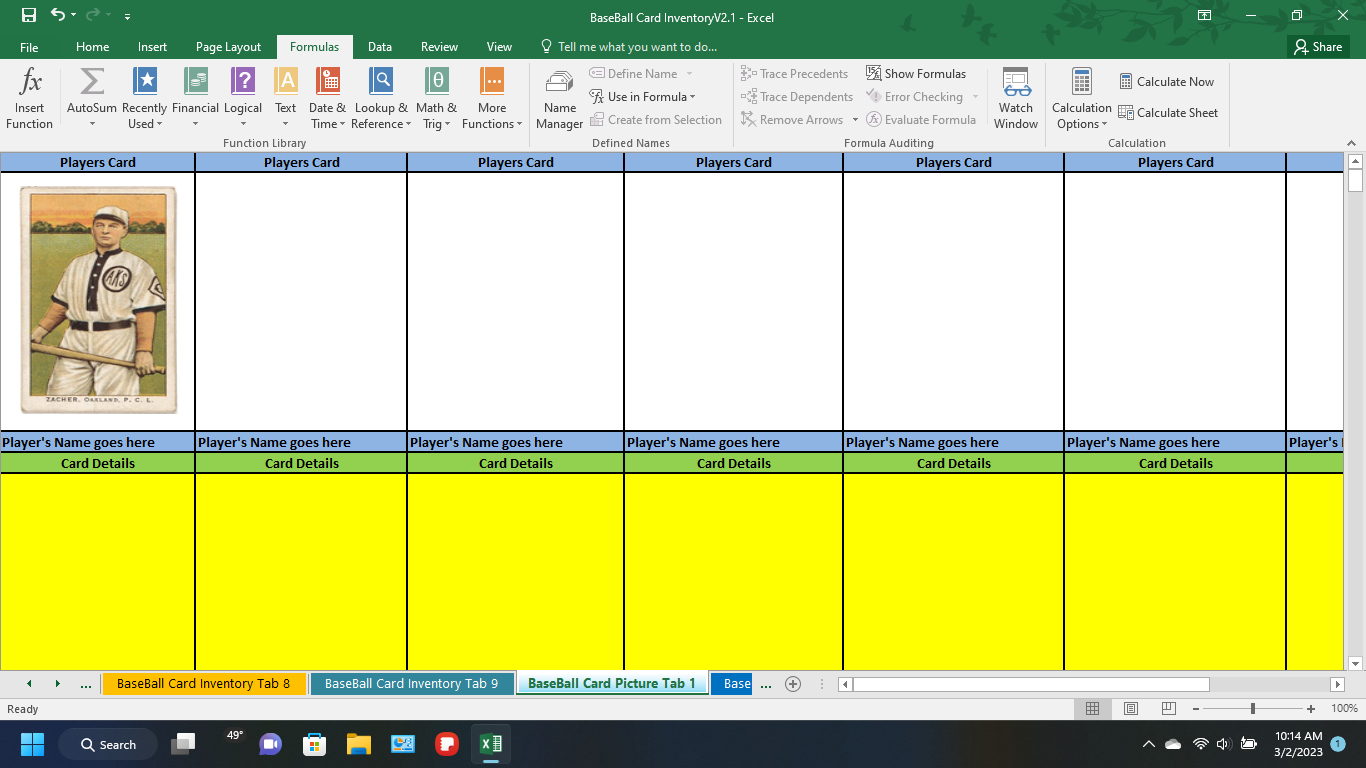The image size is (1366, 768).
Task: Open the File menu
Action: tap(29, 47)
